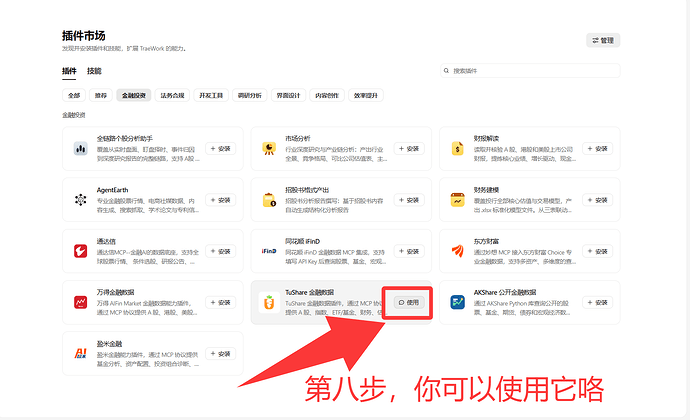Click the 万得金融数据 red chart icon
690x420 pixels.
pyautogui.click(x=81, y=302)
